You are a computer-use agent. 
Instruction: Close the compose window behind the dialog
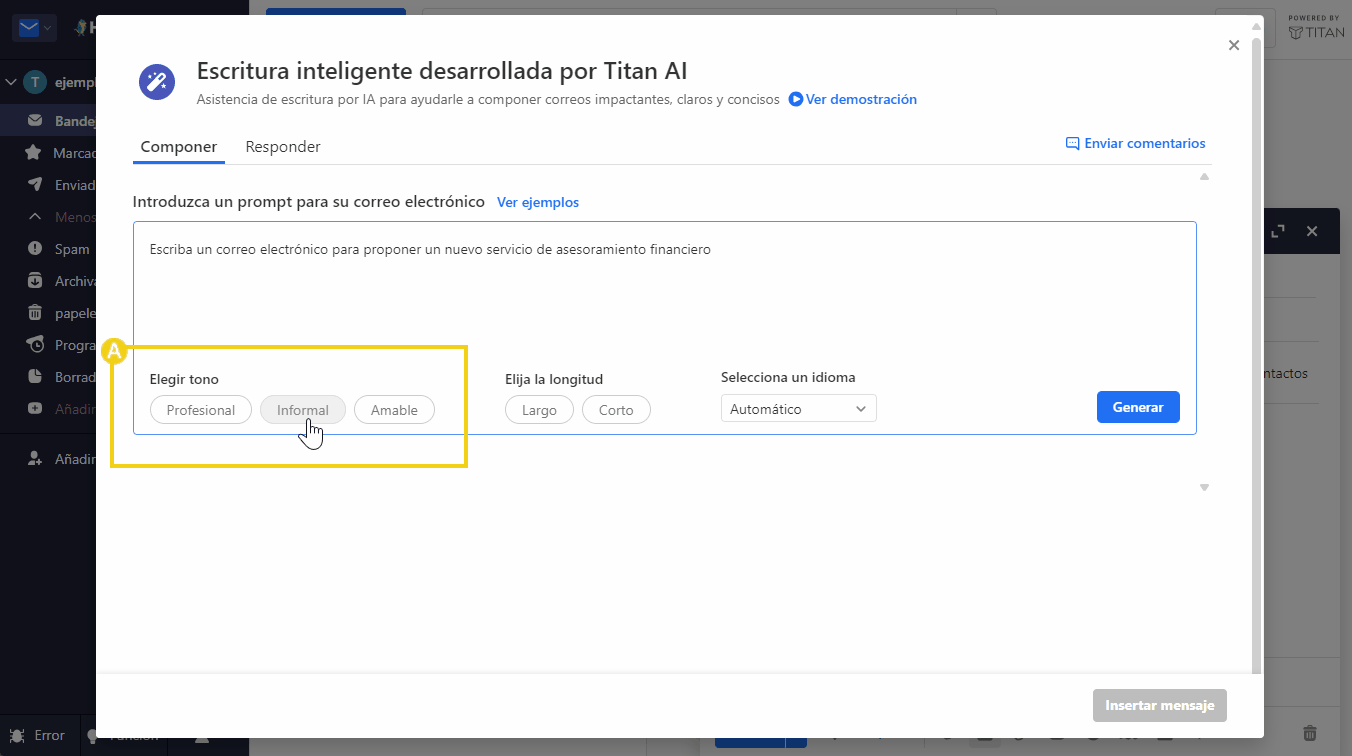(1312, 231)
